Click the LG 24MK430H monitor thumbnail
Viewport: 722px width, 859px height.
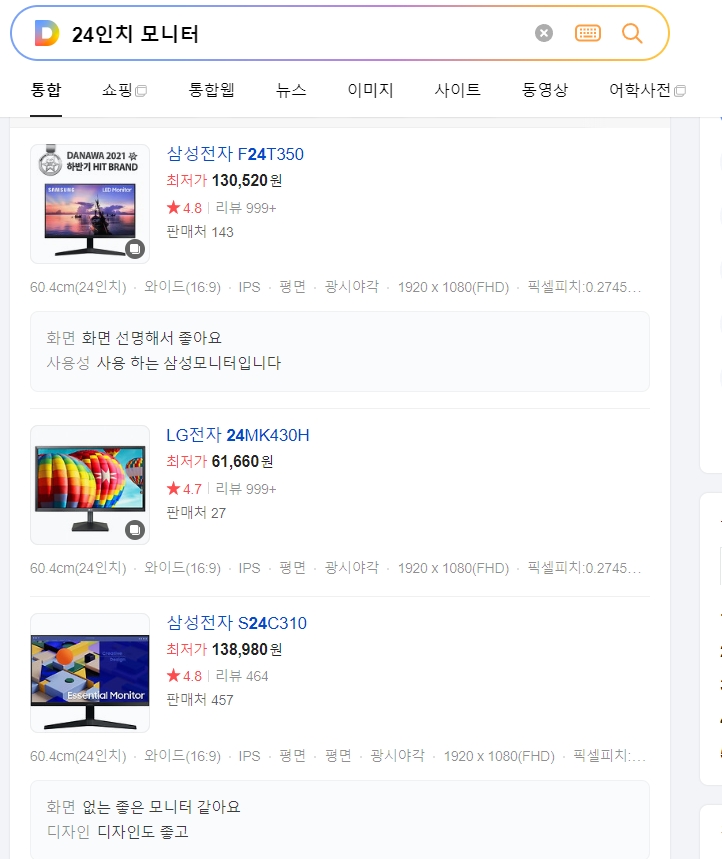pyautogui.click(x=90, y=485)
